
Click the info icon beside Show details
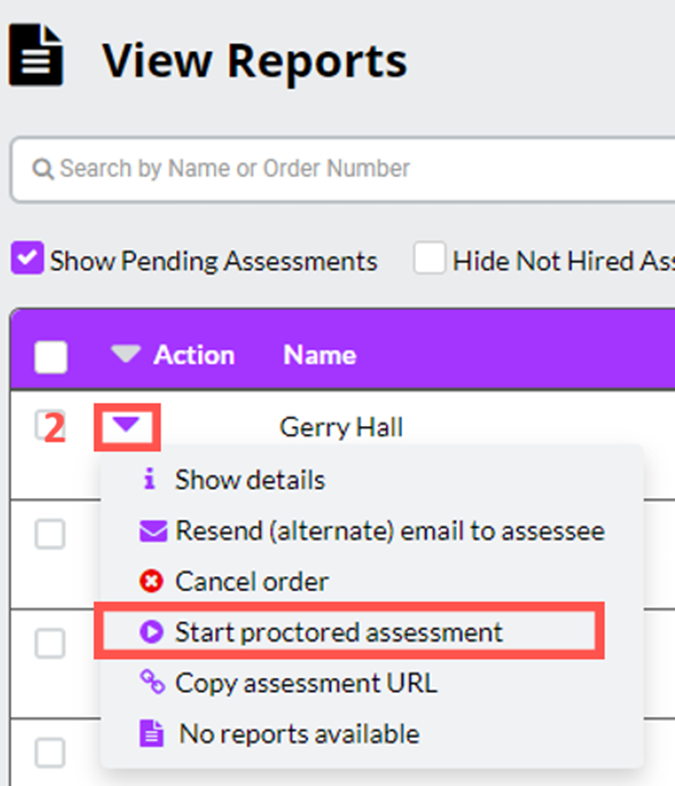tap(150, 480)
